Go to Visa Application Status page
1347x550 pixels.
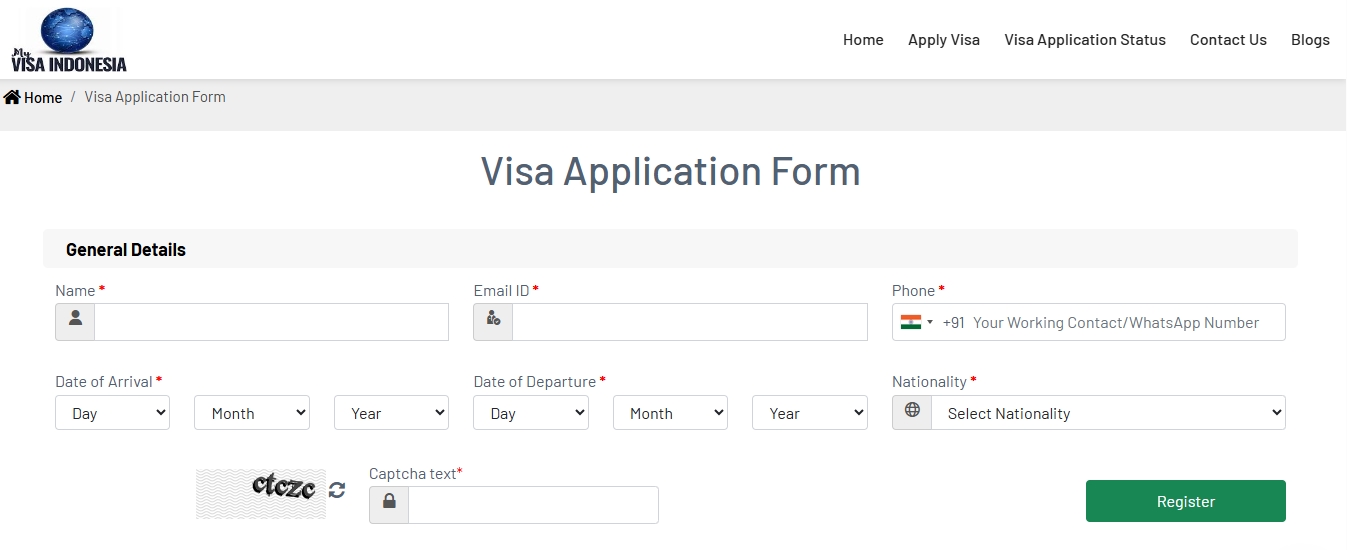pyautogui.click(x=1085, y=40)
